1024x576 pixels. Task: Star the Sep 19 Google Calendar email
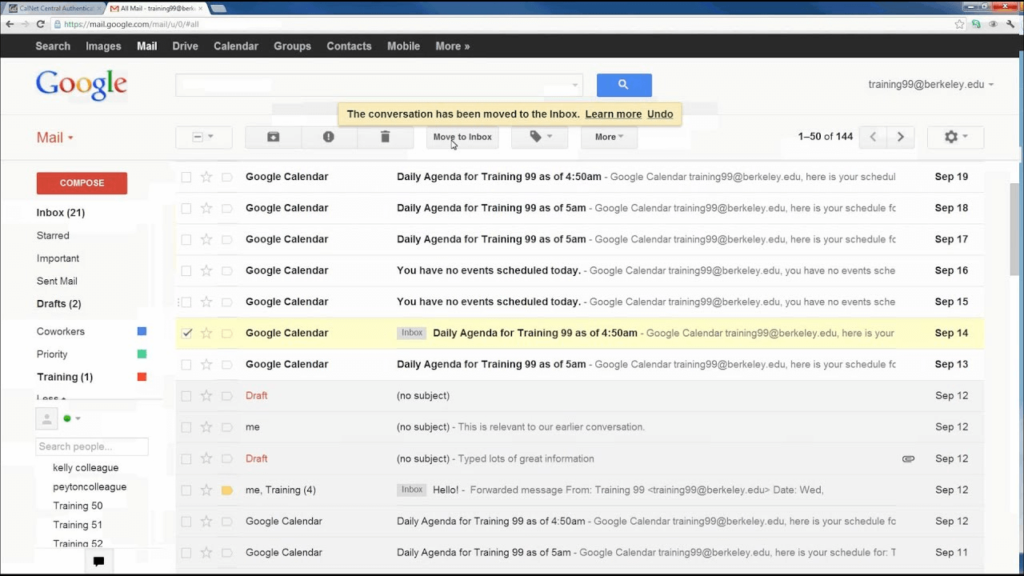[207, 177]
